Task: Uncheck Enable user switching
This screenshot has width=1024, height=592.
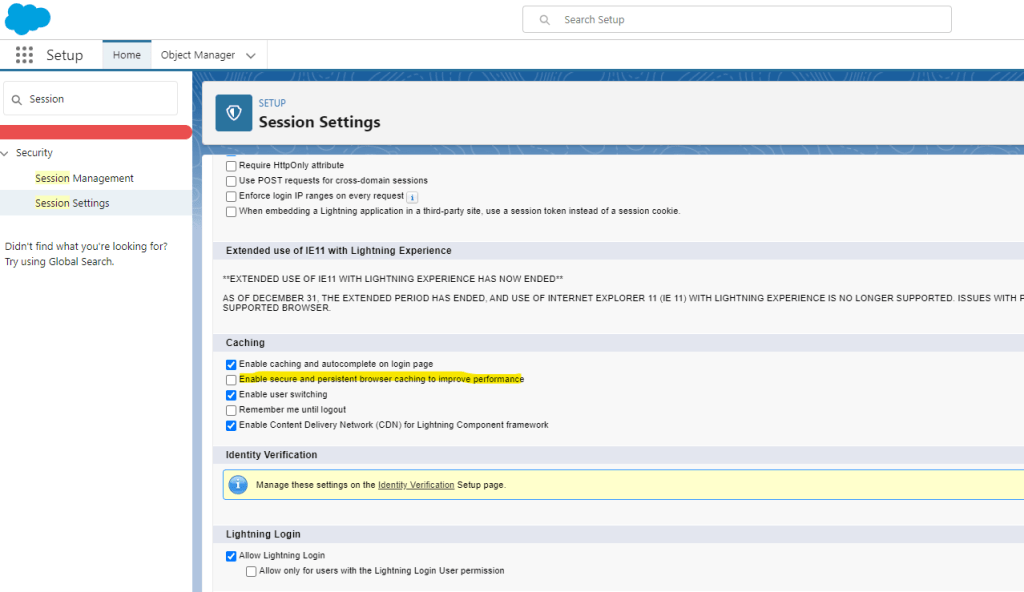Action: pyautogui.click(x=232, y=395)
